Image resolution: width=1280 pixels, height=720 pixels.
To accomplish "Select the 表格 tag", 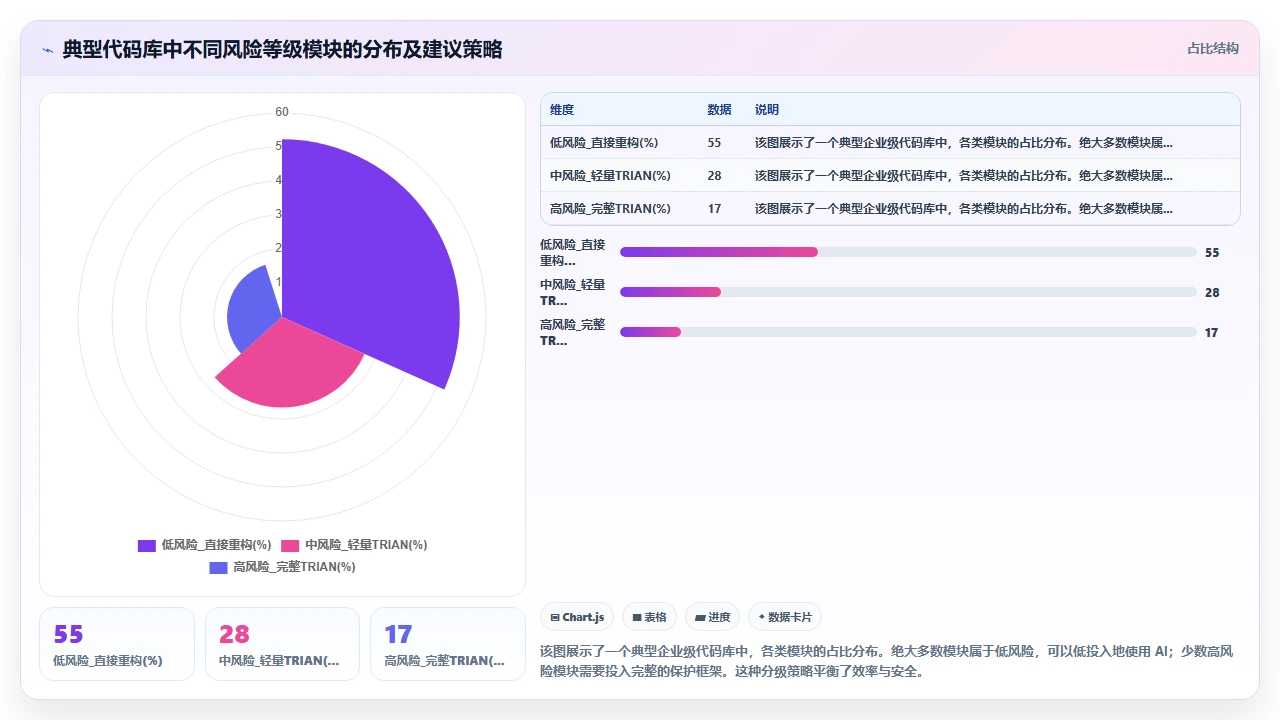I will pos(649,617).
